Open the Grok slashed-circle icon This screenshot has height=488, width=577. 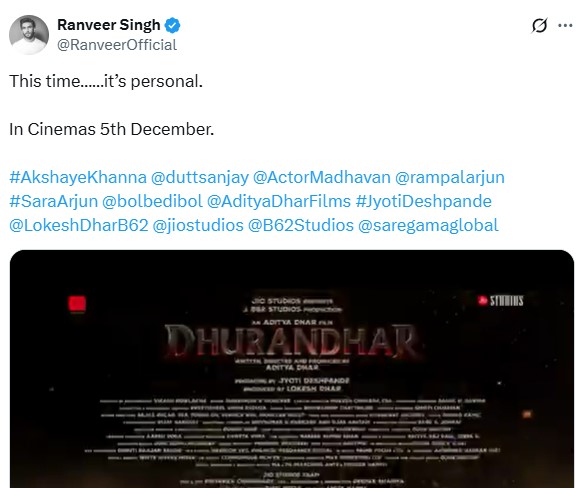(x=539, y=25)
